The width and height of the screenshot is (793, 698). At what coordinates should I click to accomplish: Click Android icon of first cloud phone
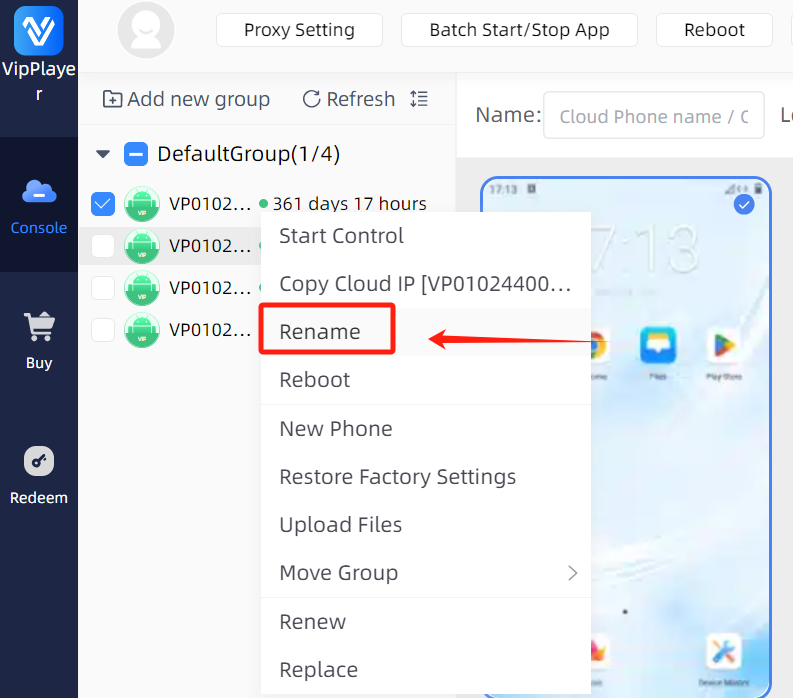(x=142, y=204)
